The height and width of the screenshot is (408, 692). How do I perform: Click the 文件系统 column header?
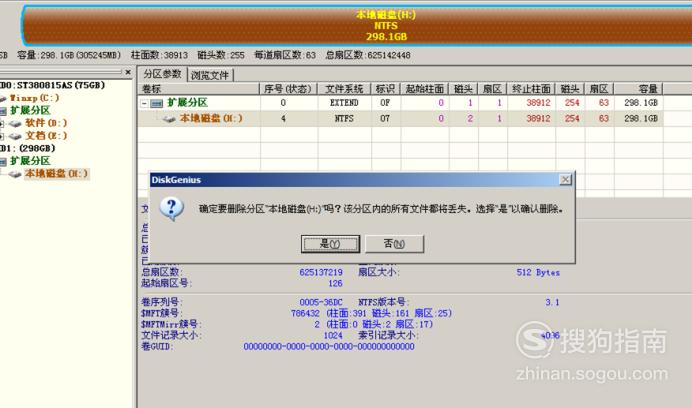pyautogui.click(x=344, y=89)
